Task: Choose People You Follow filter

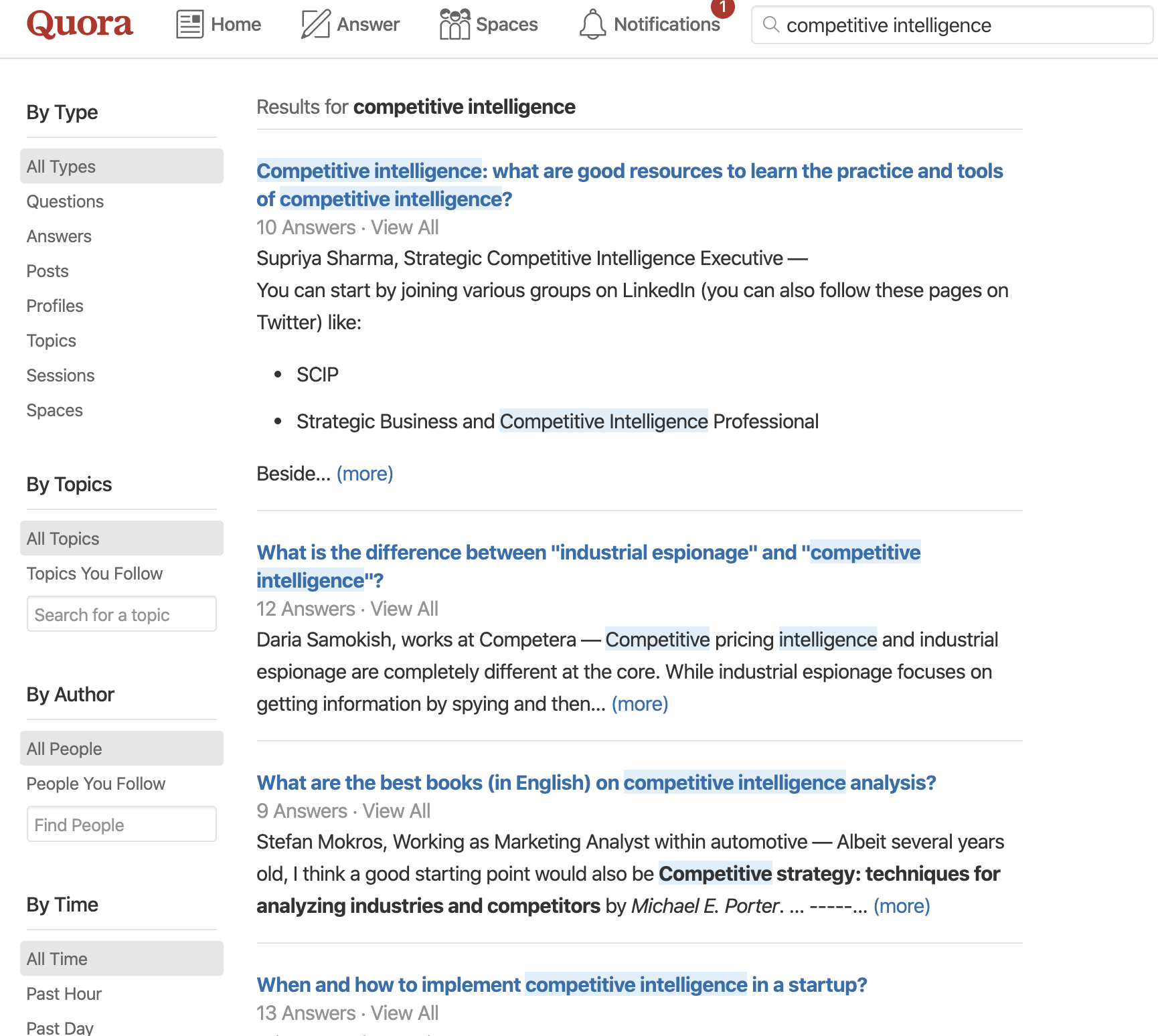Action: click(96, 784)
